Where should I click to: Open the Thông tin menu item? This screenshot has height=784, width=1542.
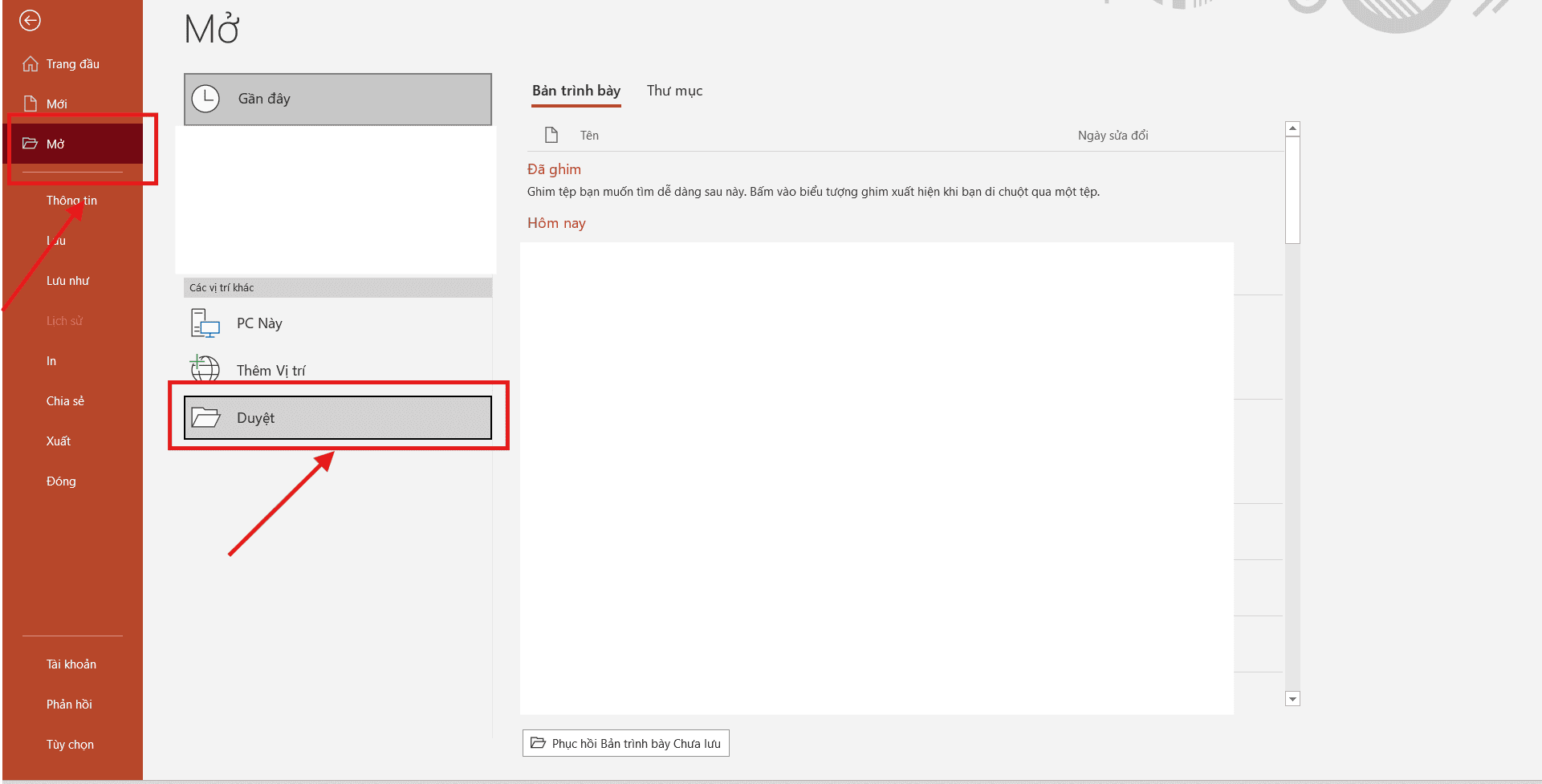[x=71, y=201]
